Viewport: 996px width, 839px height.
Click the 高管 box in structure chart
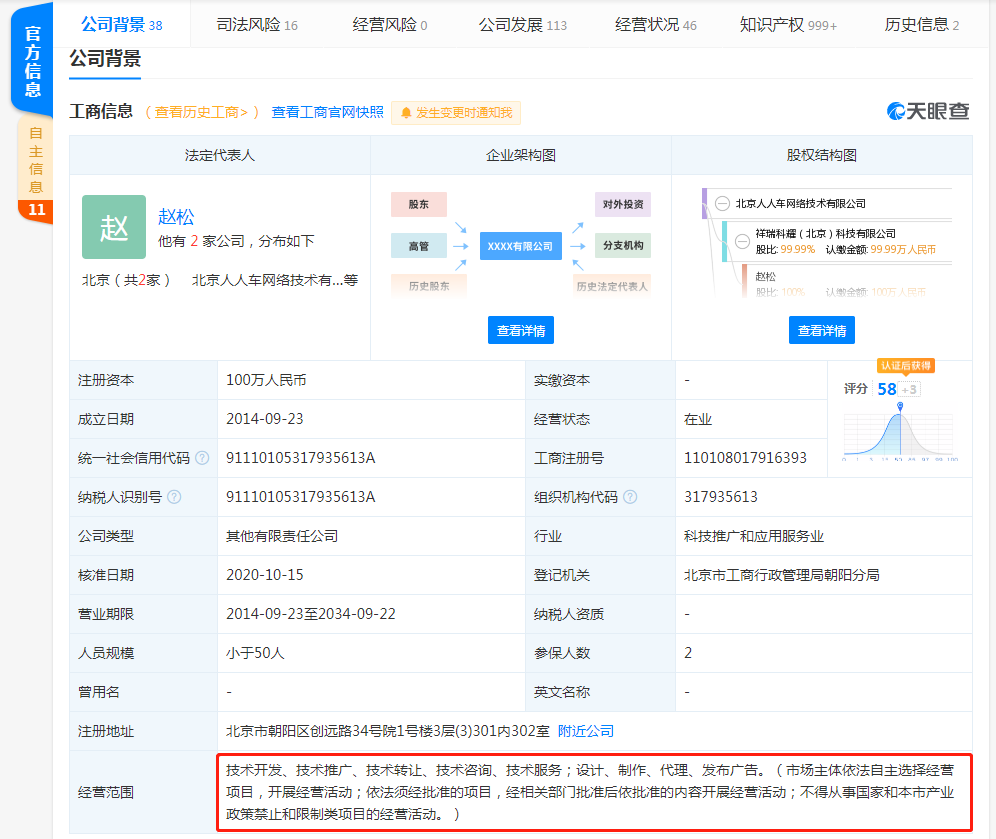click(x=419, y=246)
